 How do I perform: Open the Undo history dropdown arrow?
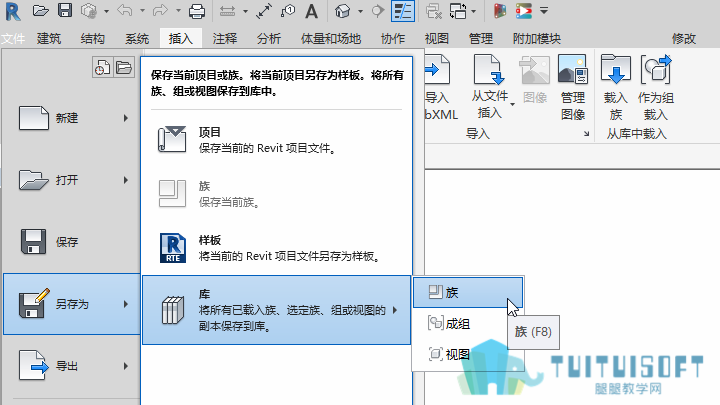tap(142, 11)
